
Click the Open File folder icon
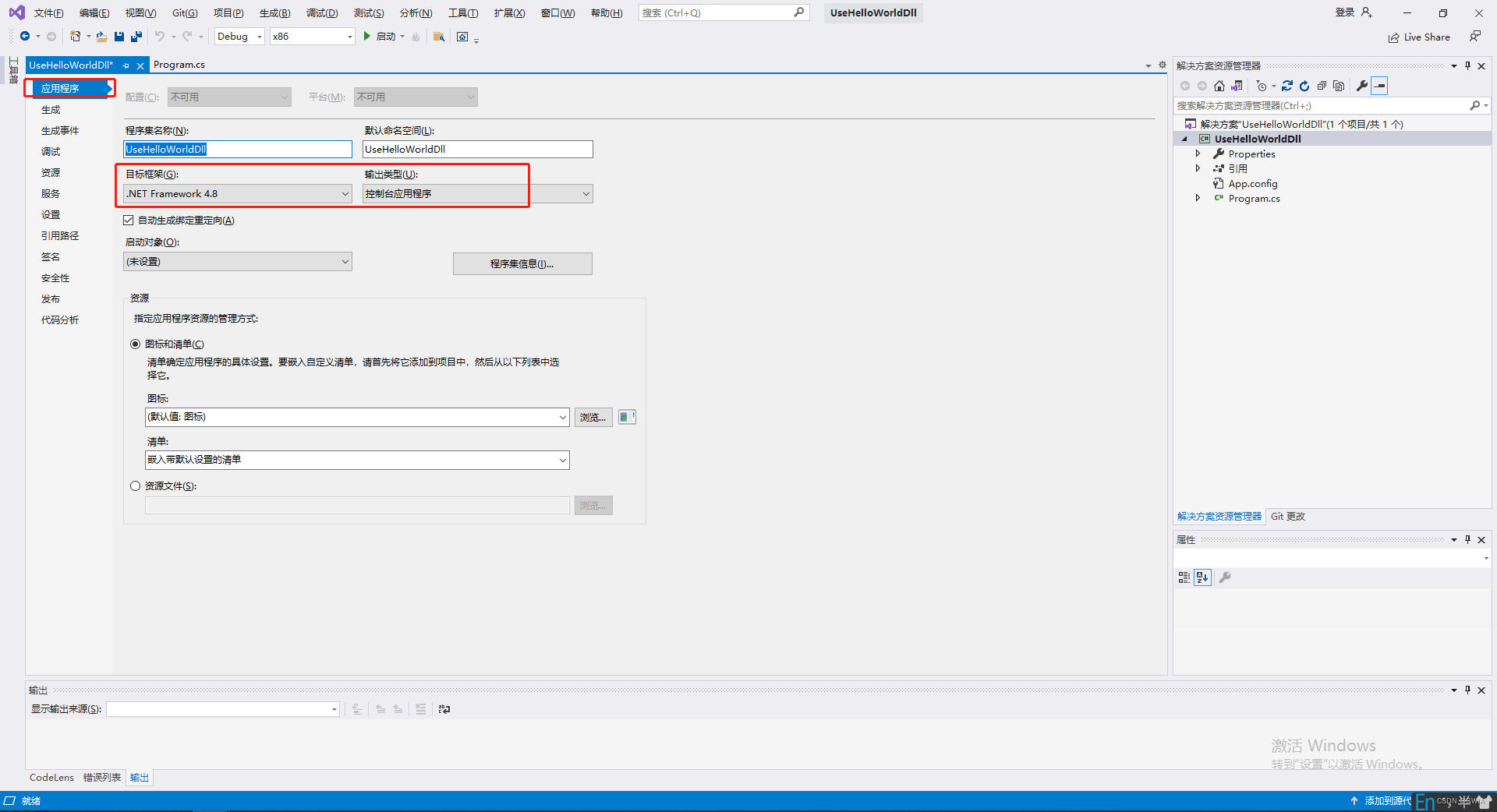(x=101, y=37)
